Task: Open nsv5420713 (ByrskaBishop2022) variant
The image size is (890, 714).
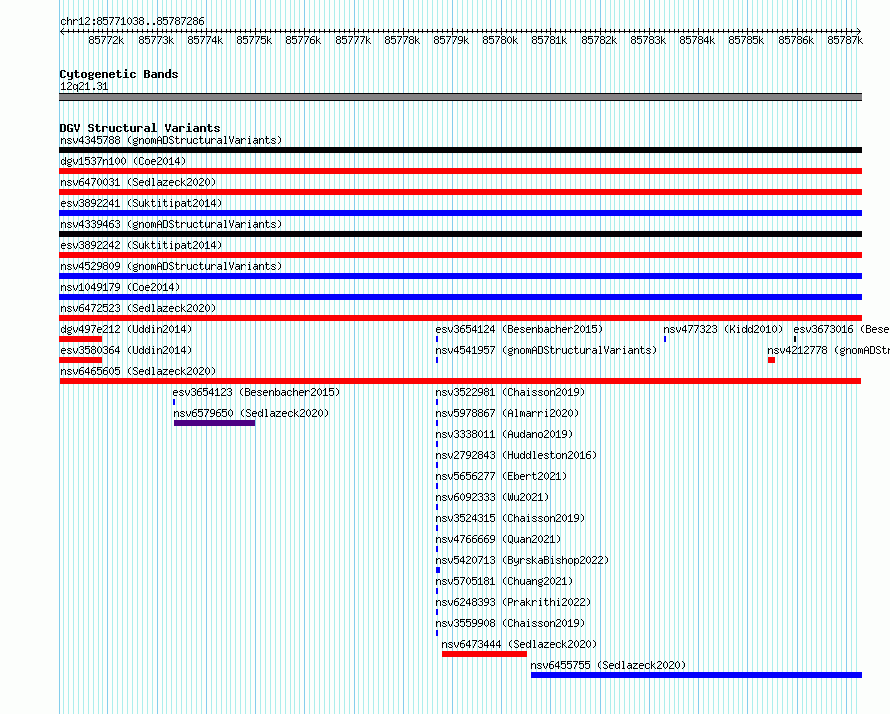Action: (x=522, y=560)
